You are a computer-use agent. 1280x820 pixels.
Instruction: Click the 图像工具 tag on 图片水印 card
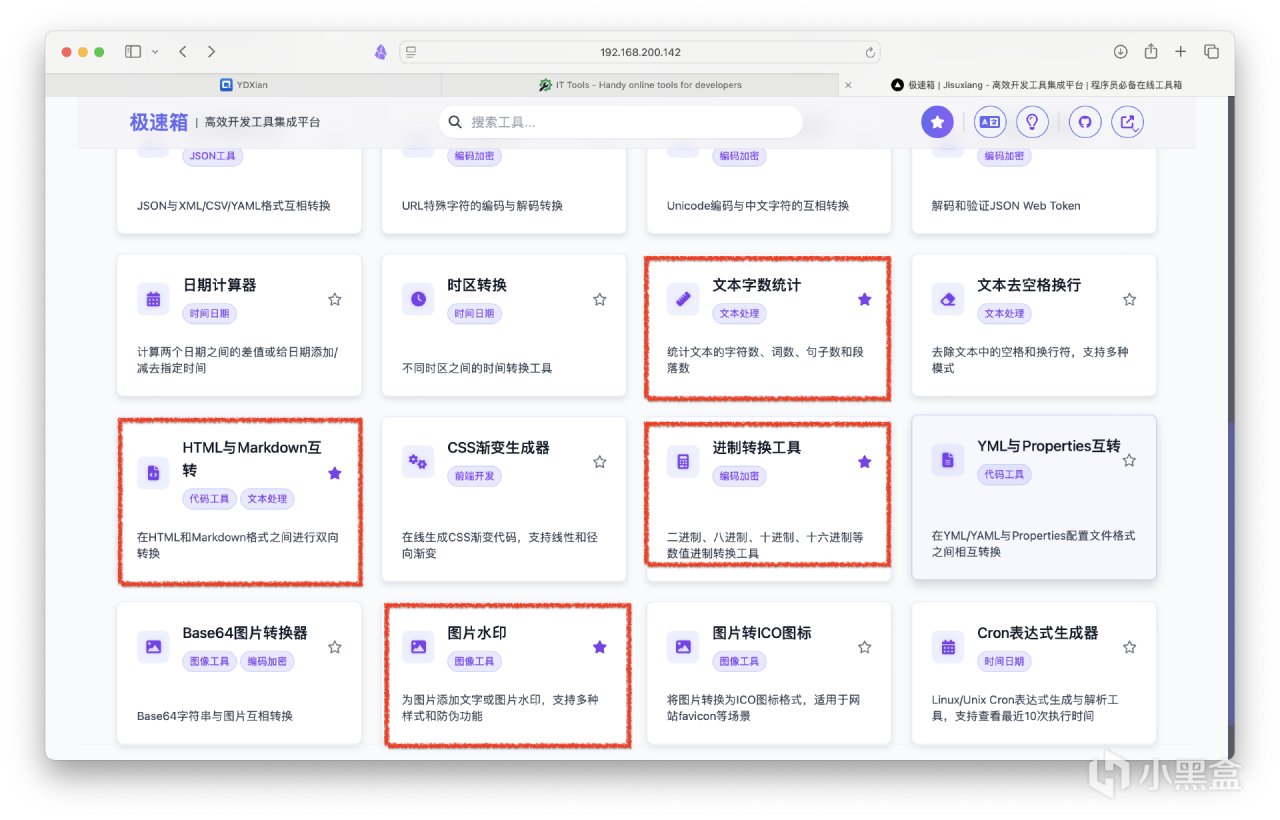474,661
